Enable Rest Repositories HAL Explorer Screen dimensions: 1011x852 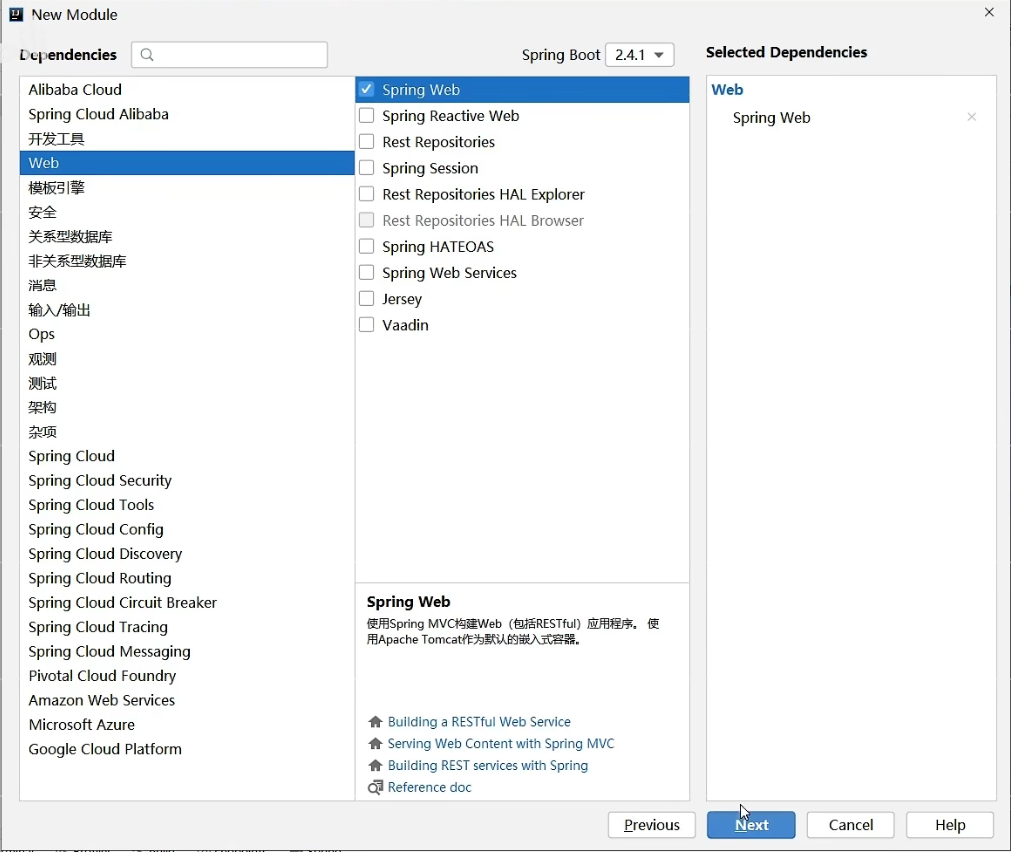tap(366, 193)
